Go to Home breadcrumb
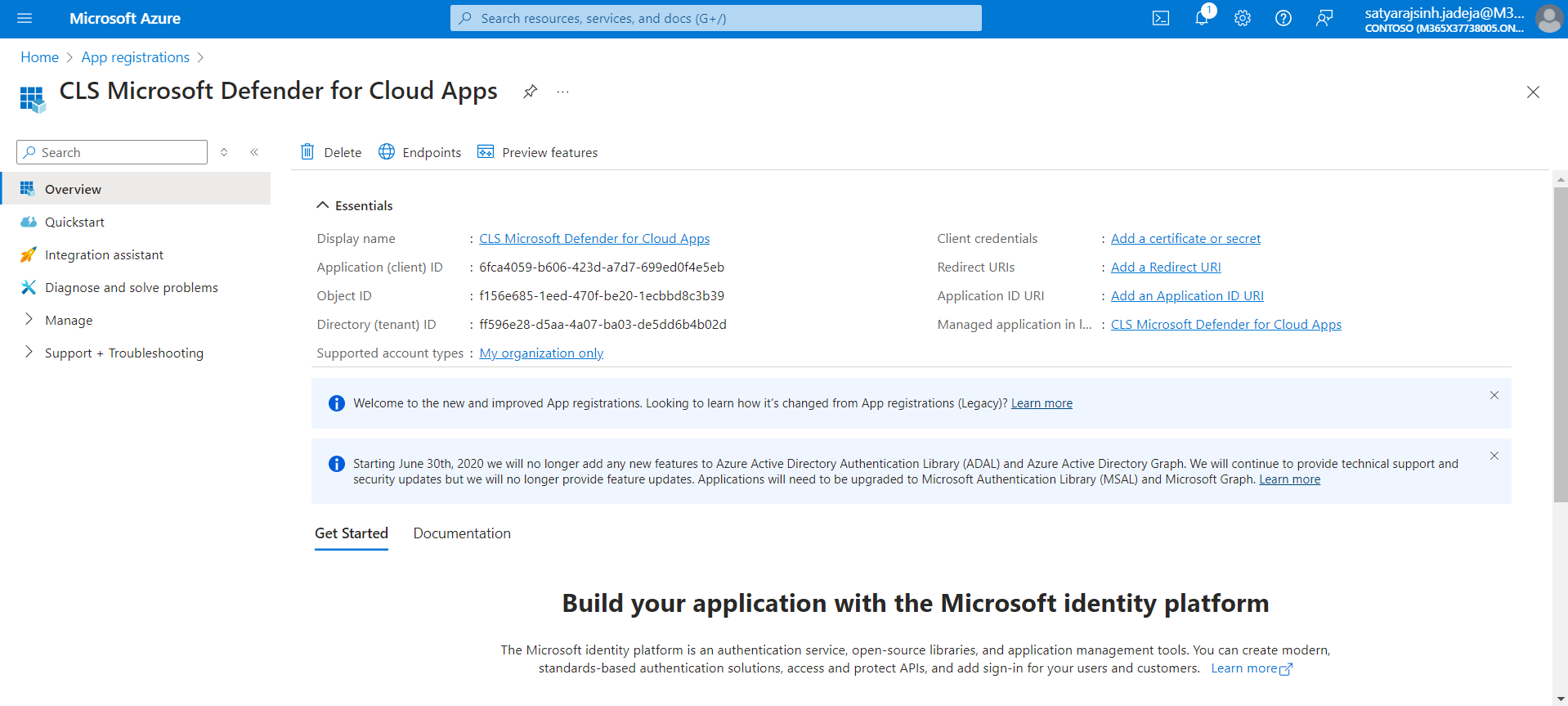The height and width of the screenshot is (706, 1568). pos(39,57)
